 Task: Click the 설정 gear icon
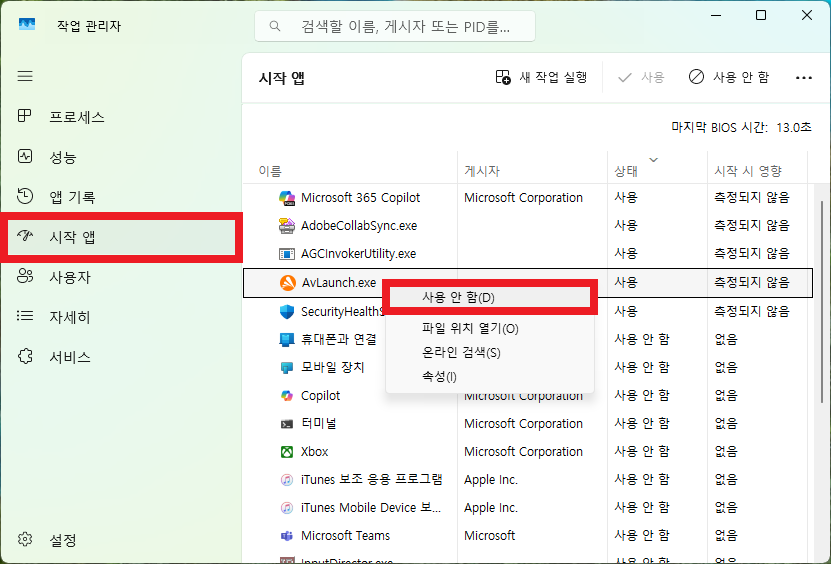(24, 539)
